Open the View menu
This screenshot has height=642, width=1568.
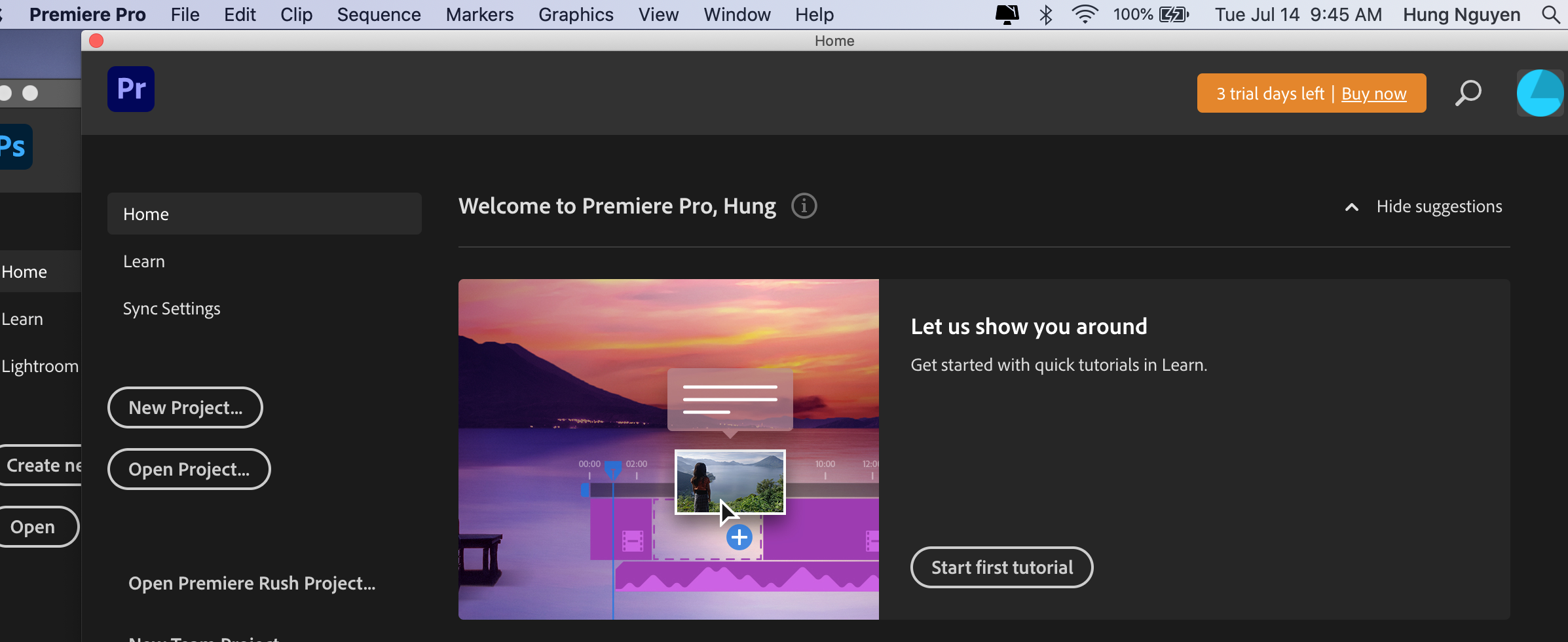658,14
